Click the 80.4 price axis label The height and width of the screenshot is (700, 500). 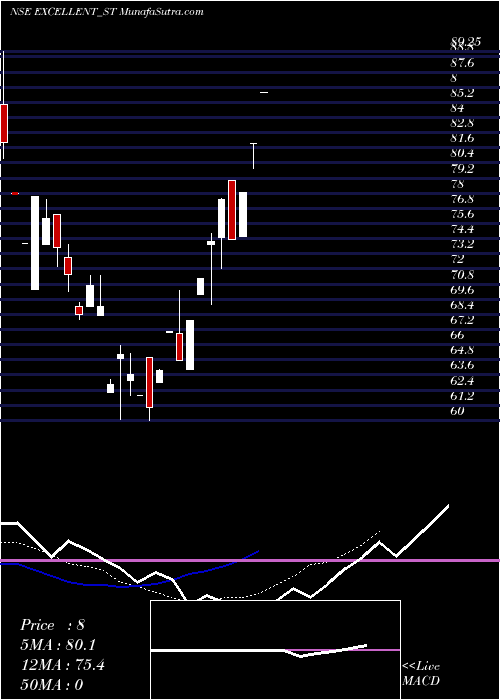click(x=462, y=154)
